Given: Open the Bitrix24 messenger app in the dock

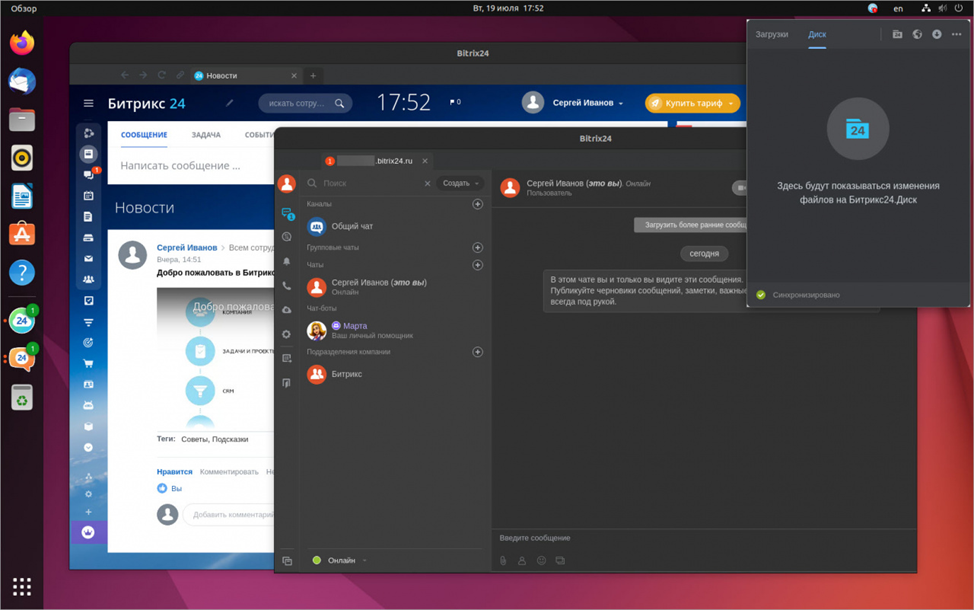Looking at the screenshot, I should [22, 359].
